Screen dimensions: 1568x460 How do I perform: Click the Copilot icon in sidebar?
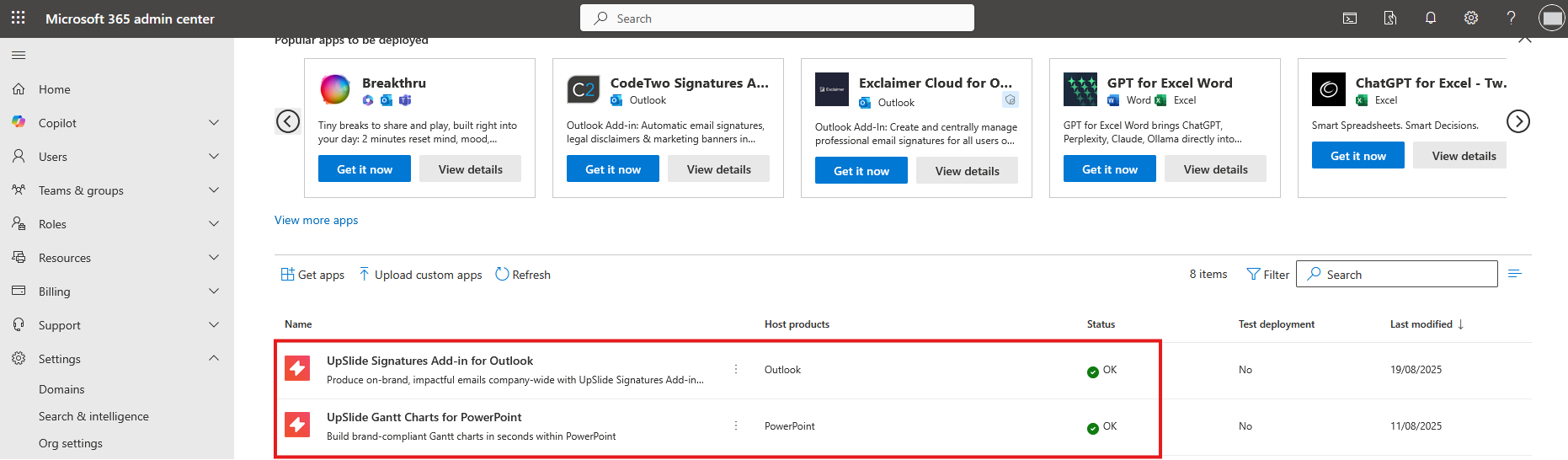pos(19,122)
